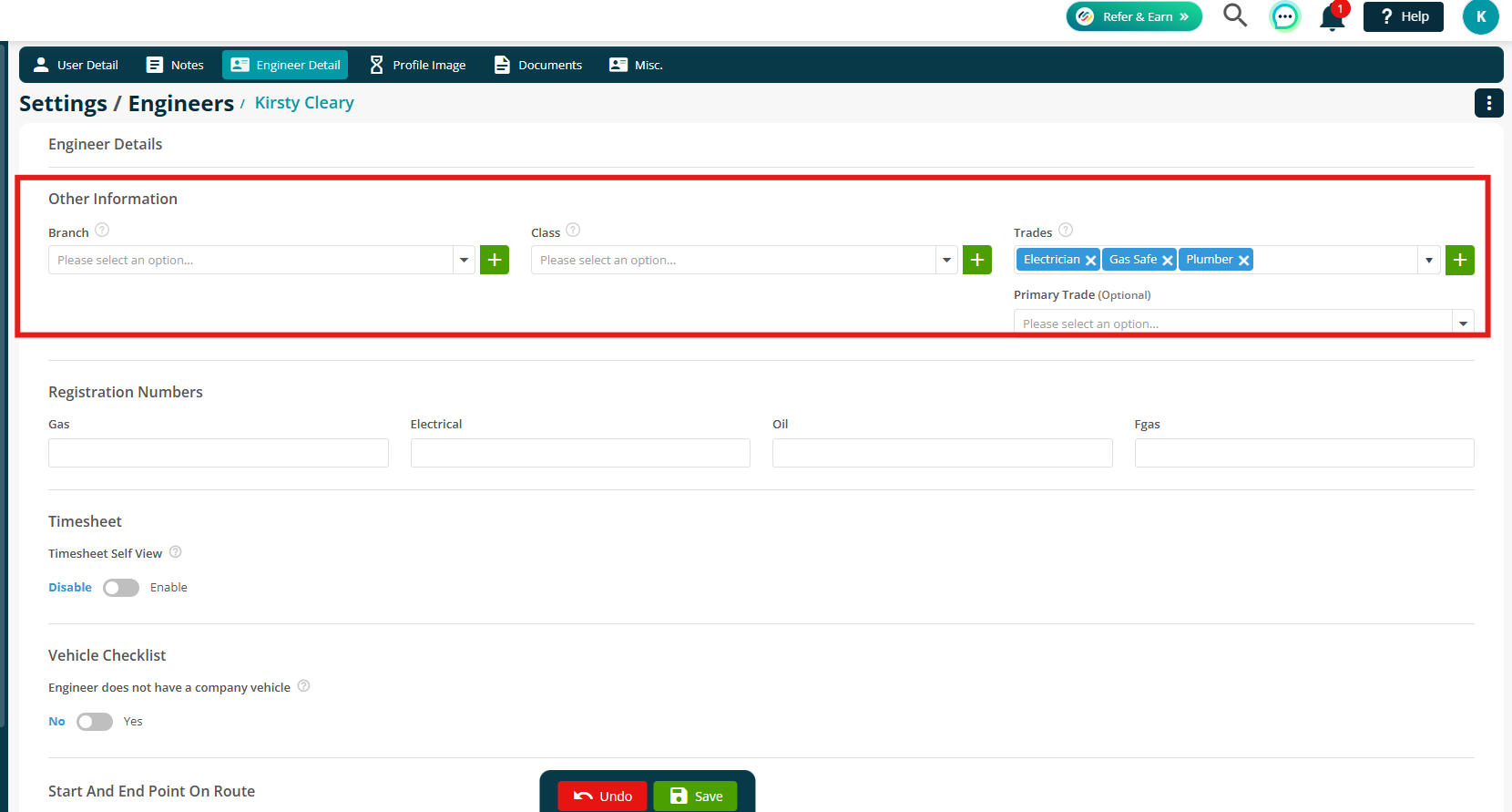Show help for company vehicle option
Viewport: 1512px width, 812px height.
304,686
